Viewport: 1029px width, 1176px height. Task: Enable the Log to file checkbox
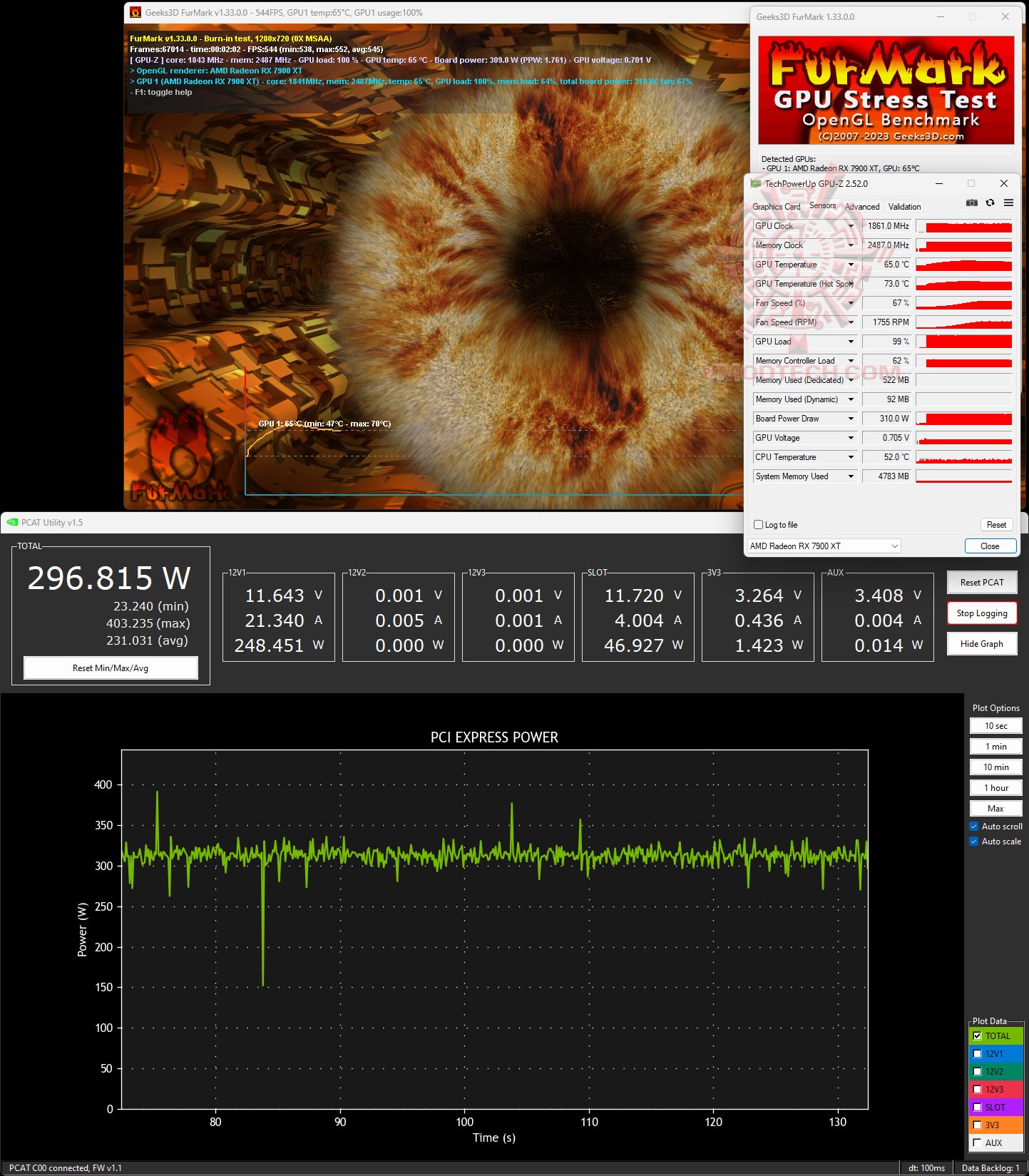pos(759,525)
